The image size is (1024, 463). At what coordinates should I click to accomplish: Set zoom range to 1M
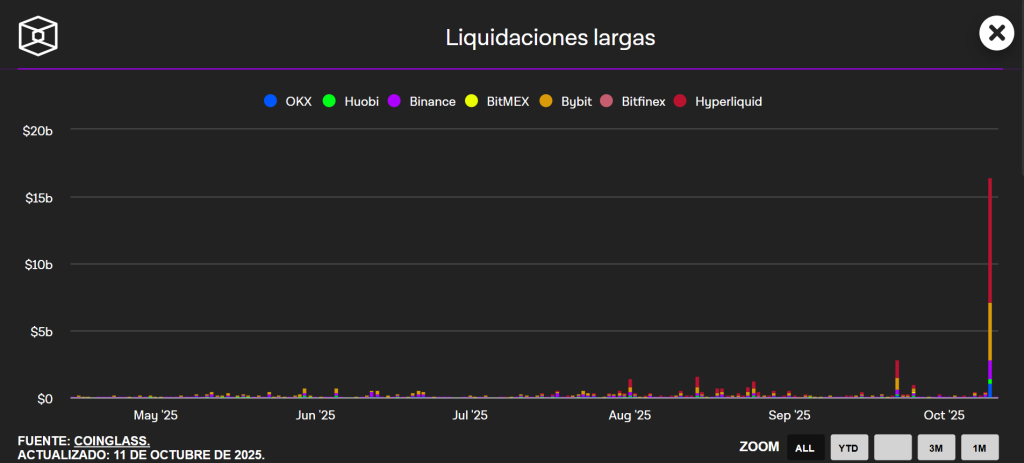[979, 448]
